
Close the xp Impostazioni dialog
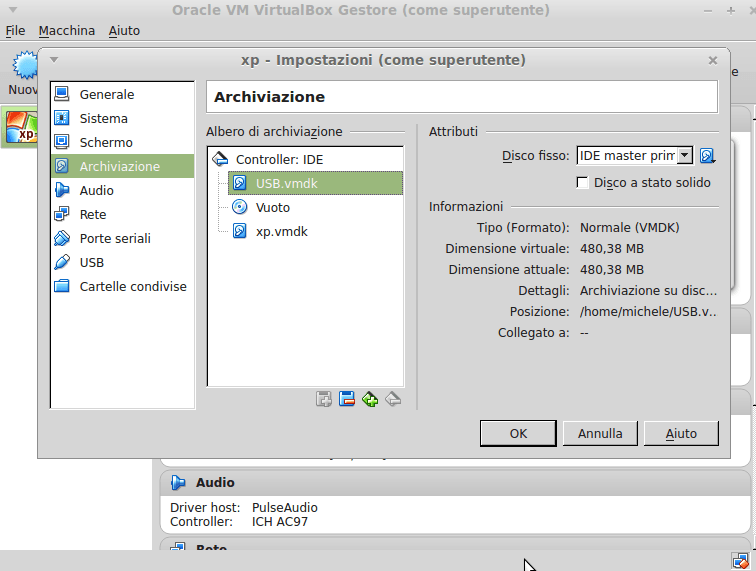(x=713, y=60)
